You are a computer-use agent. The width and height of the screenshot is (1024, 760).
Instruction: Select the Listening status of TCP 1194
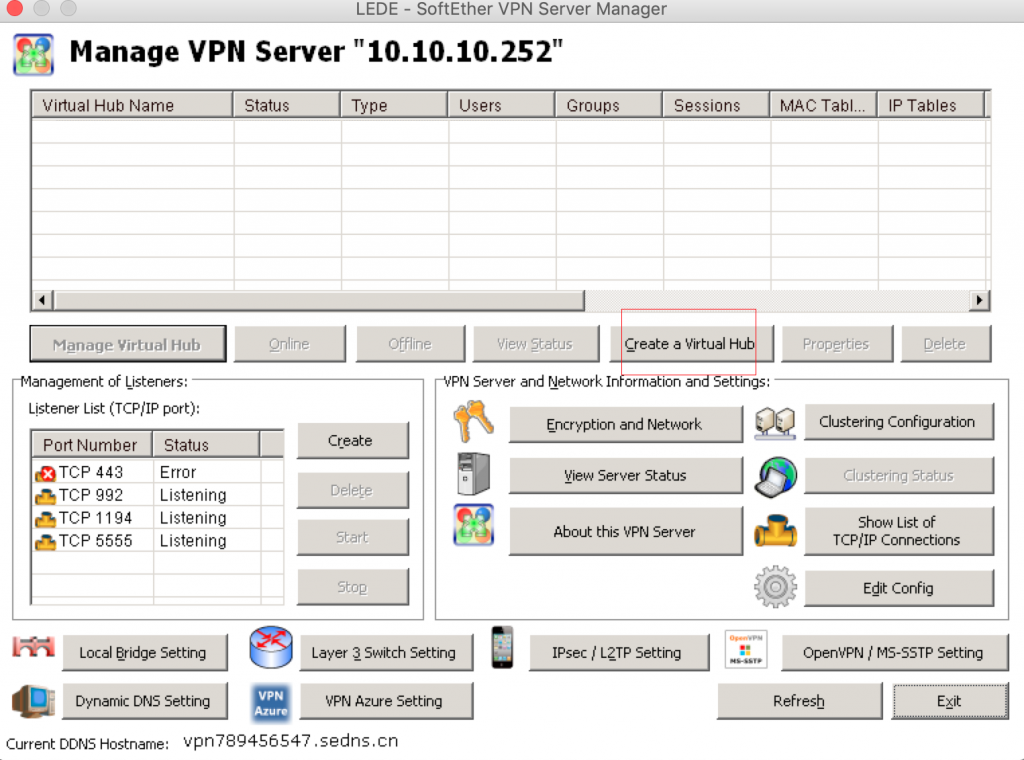tap(193, 518)
